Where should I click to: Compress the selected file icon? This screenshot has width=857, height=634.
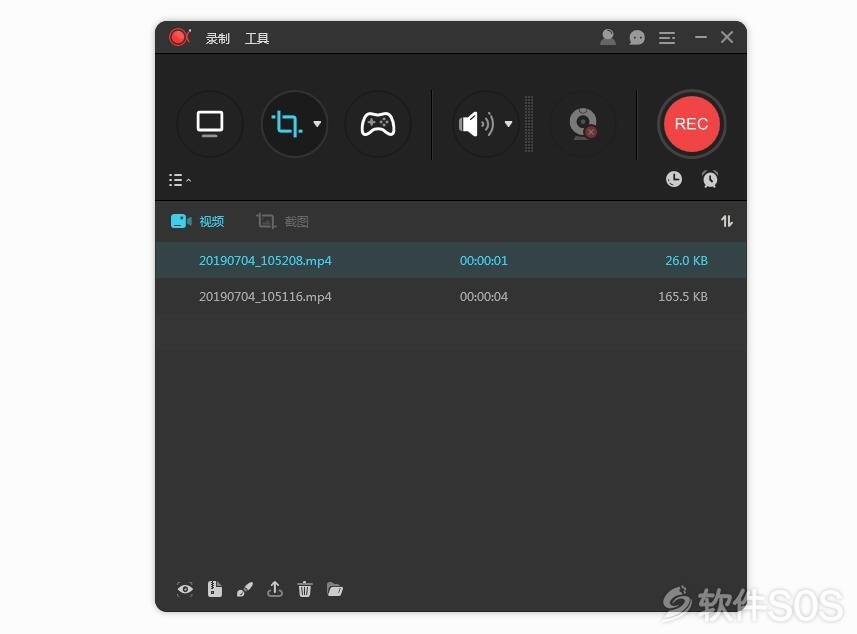point(215,589)
